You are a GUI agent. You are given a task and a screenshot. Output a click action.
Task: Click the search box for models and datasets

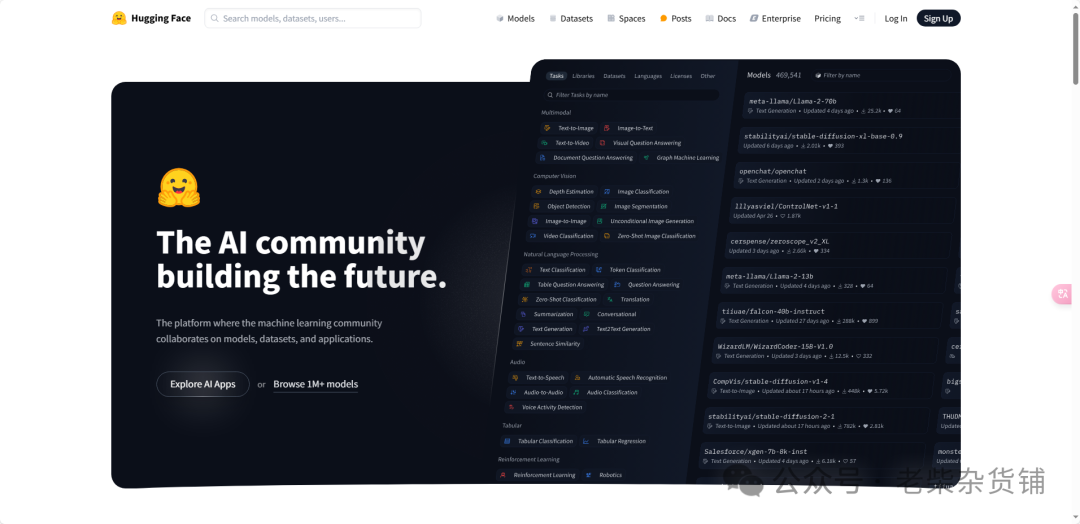(313, 19)
